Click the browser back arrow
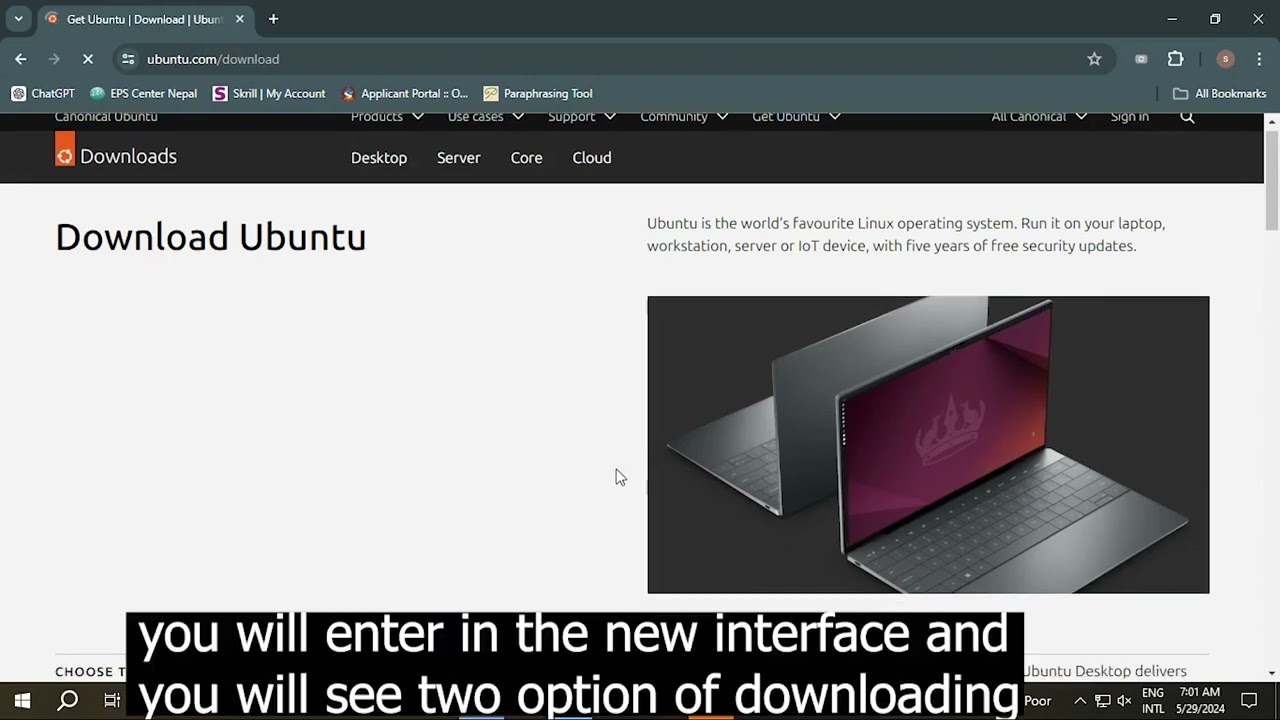 tap(21, 59)
